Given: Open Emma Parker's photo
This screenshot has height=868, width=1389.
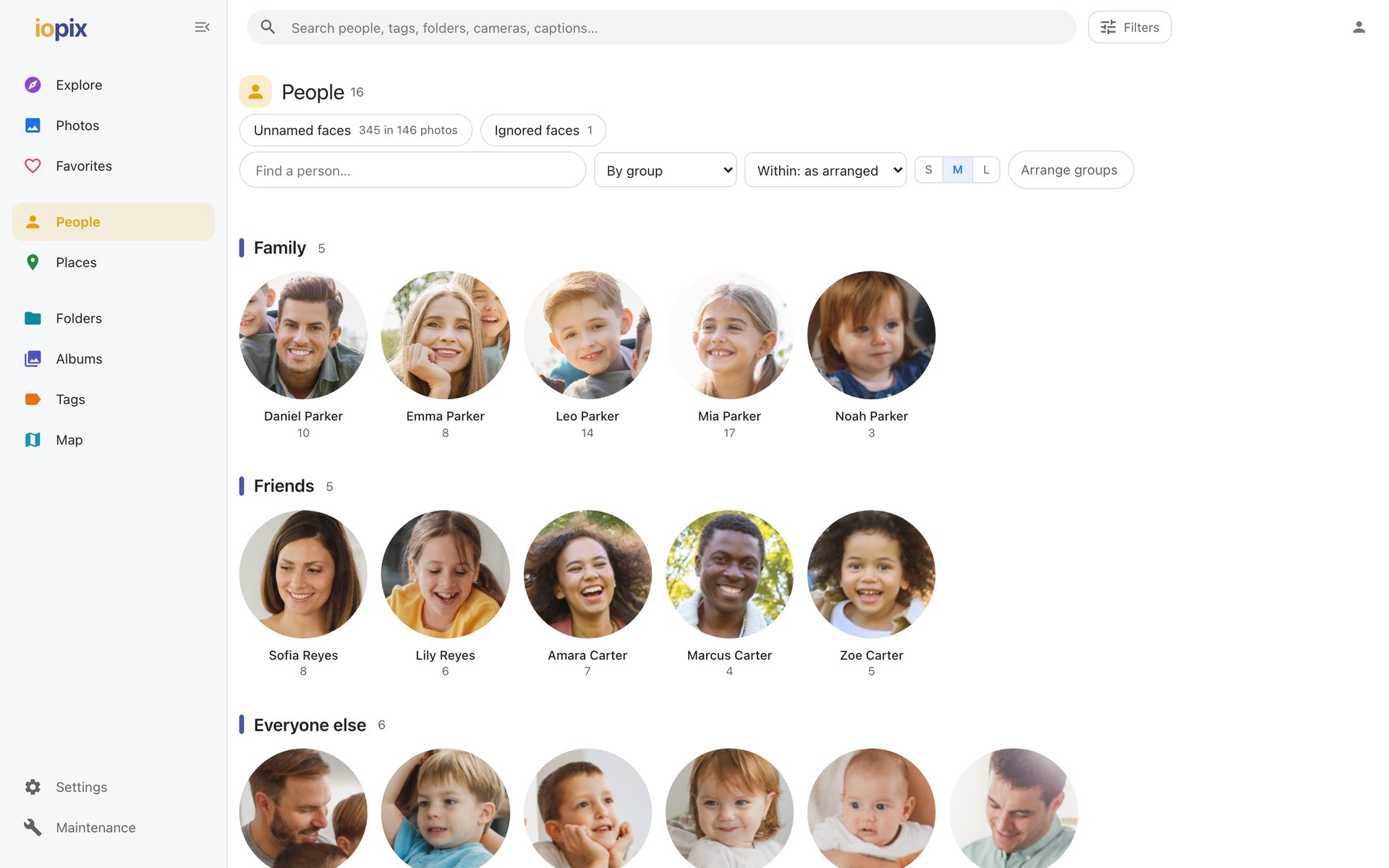Looking at the screenshot, I should [x=446, y=335].
